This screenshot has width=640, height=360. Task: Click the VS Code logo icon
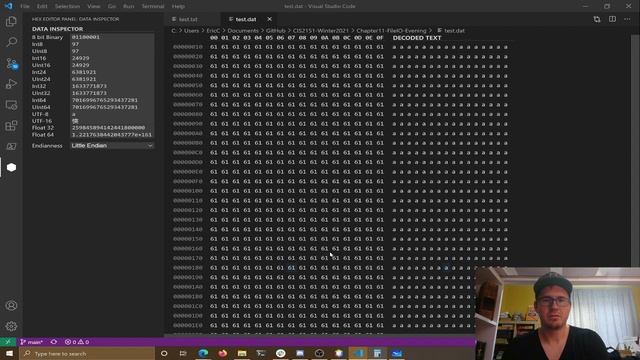pyautogui.click(x=8, y=6)
